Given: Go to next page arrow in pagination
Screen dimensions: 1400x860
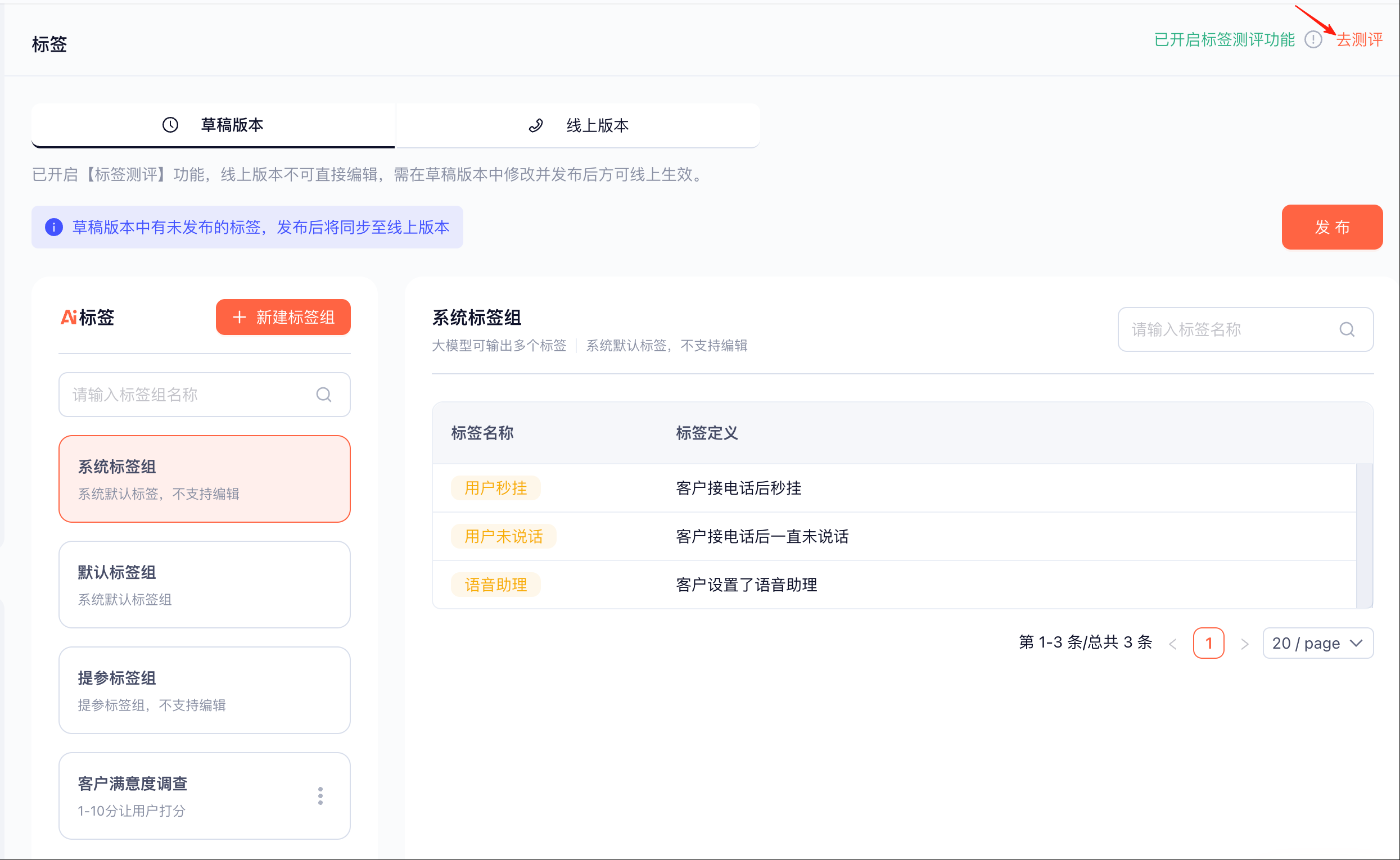Looking at the screenshot, I should 1245,643.
